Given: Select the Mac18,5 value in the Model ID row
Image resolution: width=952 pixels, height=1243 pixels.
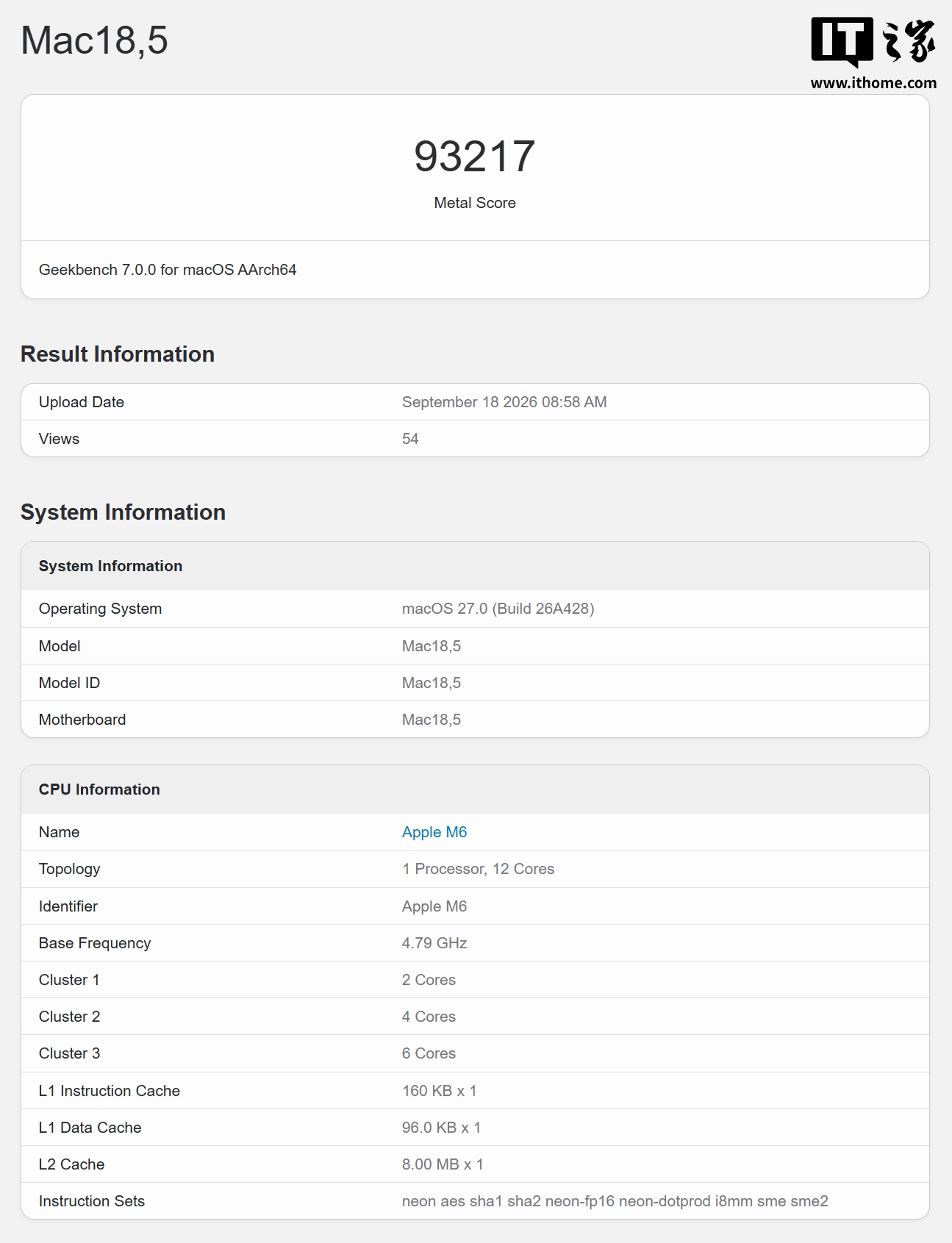Looking at the screenshot, I should click(432, 683).
